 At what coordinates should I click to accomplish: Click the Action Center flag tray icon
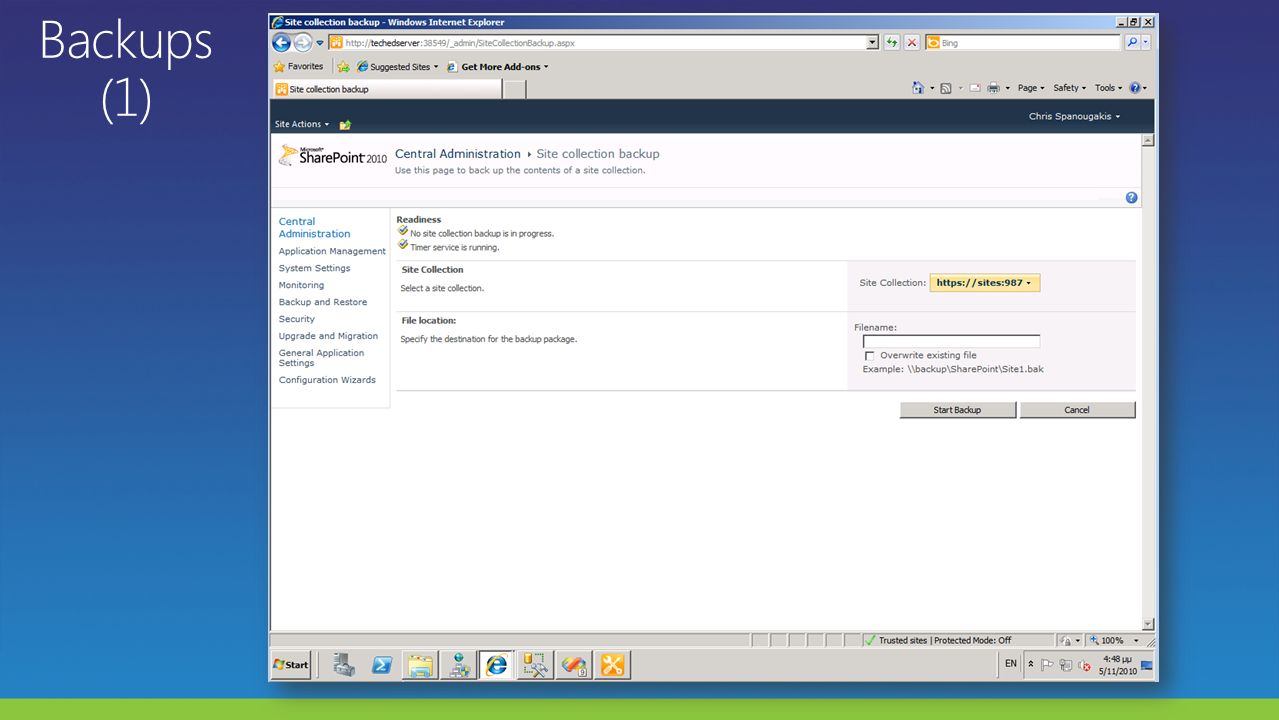1047,665
